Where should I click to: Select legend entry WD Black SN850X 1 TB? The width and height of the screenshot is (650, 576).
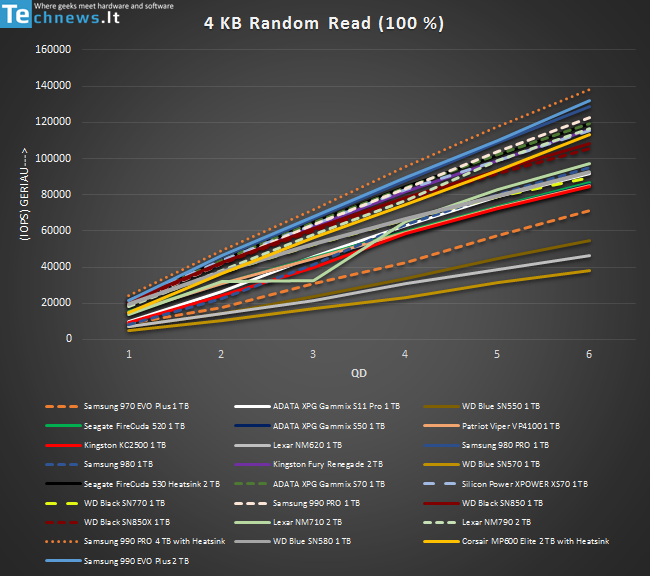pyautogui.click(x=108, y=523)
